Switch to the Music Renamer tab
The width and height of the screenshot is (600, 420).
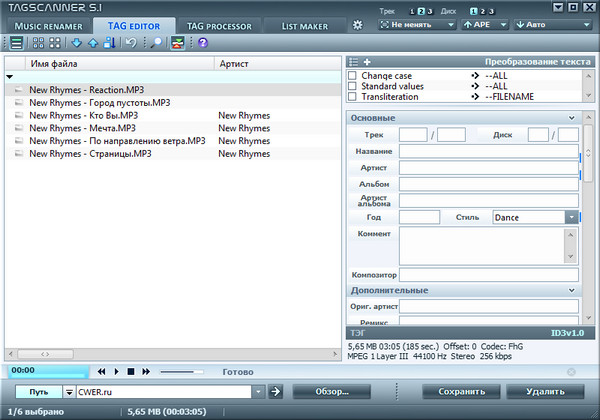tap(48, 25)
